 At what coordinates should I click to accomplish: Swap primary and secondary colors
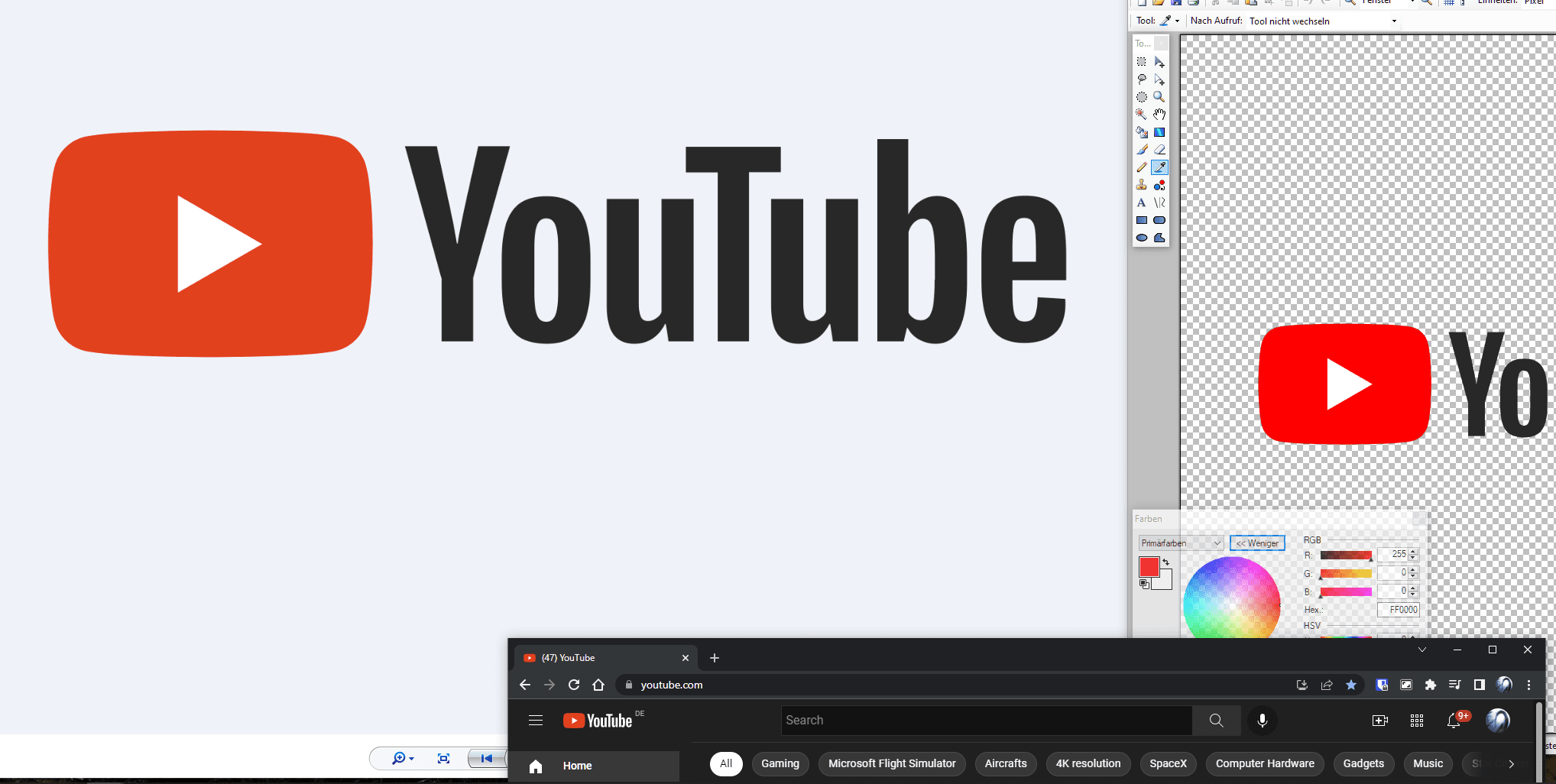click(1166, 562)
